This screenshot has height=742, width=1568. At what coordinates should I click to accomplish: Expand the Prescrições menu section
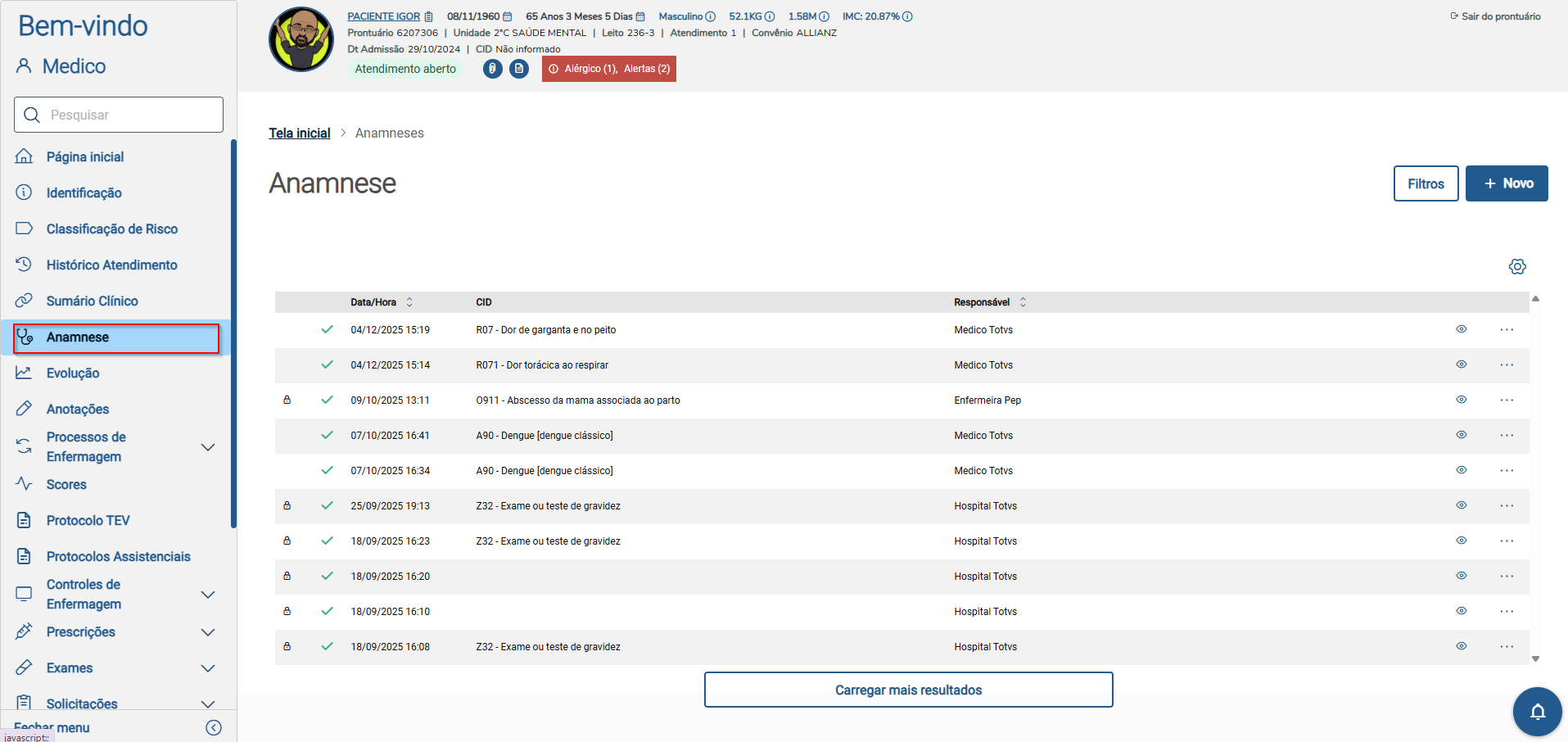[208, 632]
